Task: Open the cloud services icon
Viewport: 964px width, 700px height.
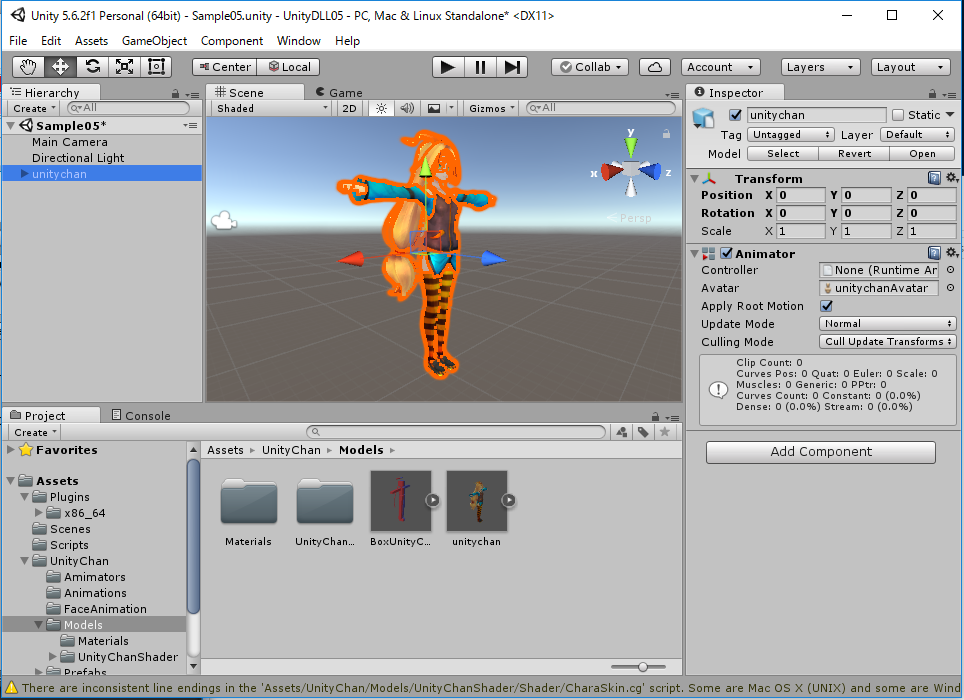Action: [x=654, y=67]
